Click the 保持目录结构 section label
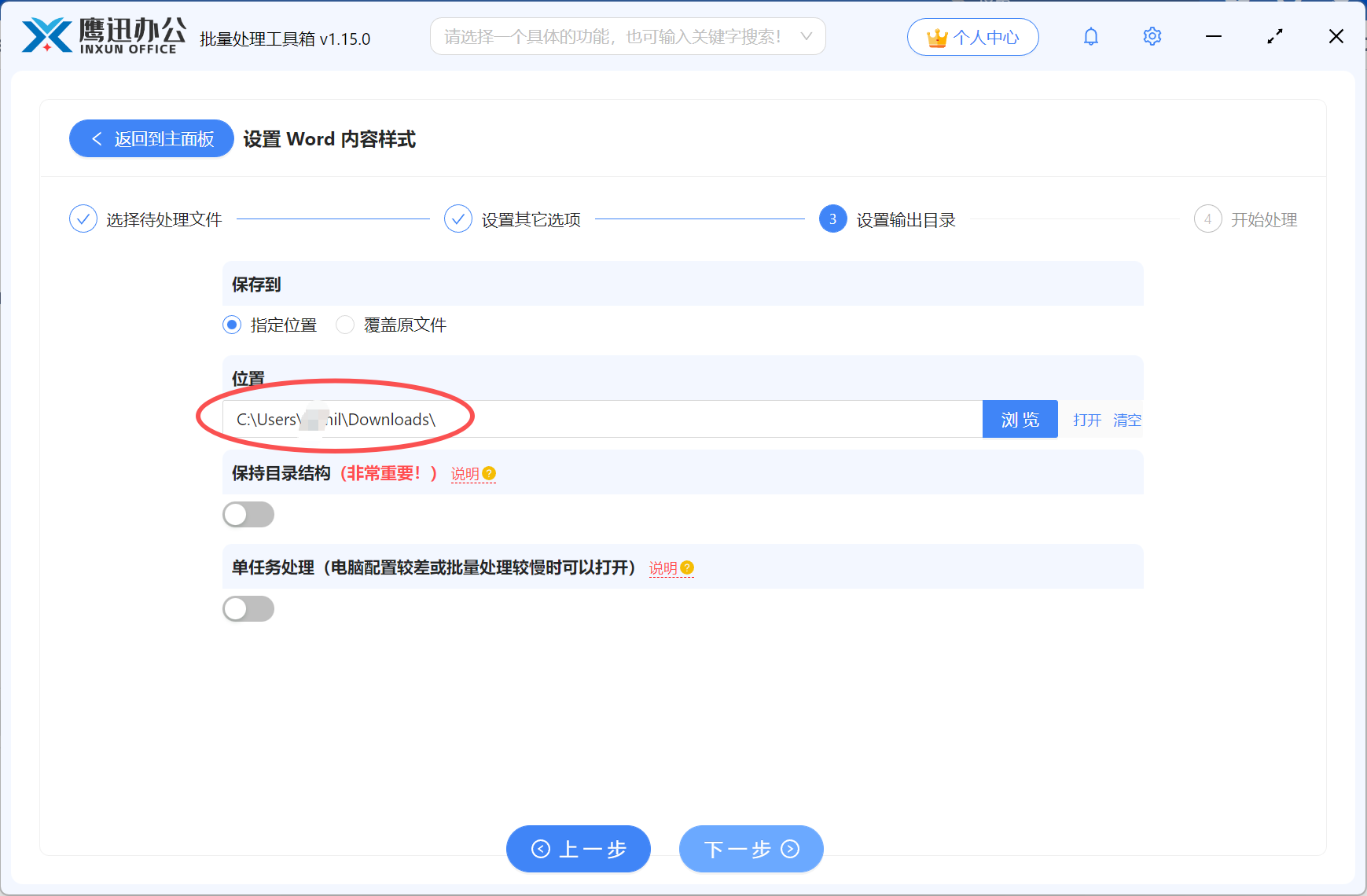The image size is (1367, 896). pyautogui.click(x=281, y=472)
